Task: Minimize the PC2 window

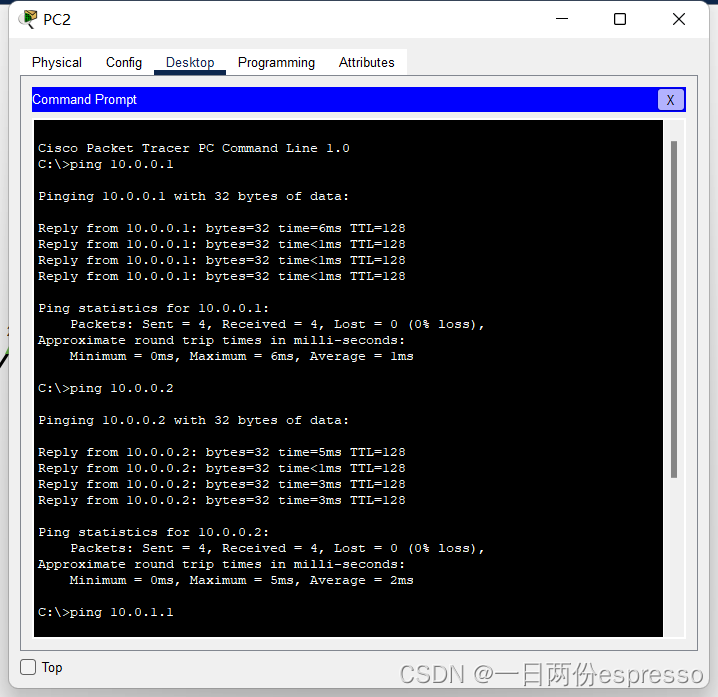Action: click(562, 19)
